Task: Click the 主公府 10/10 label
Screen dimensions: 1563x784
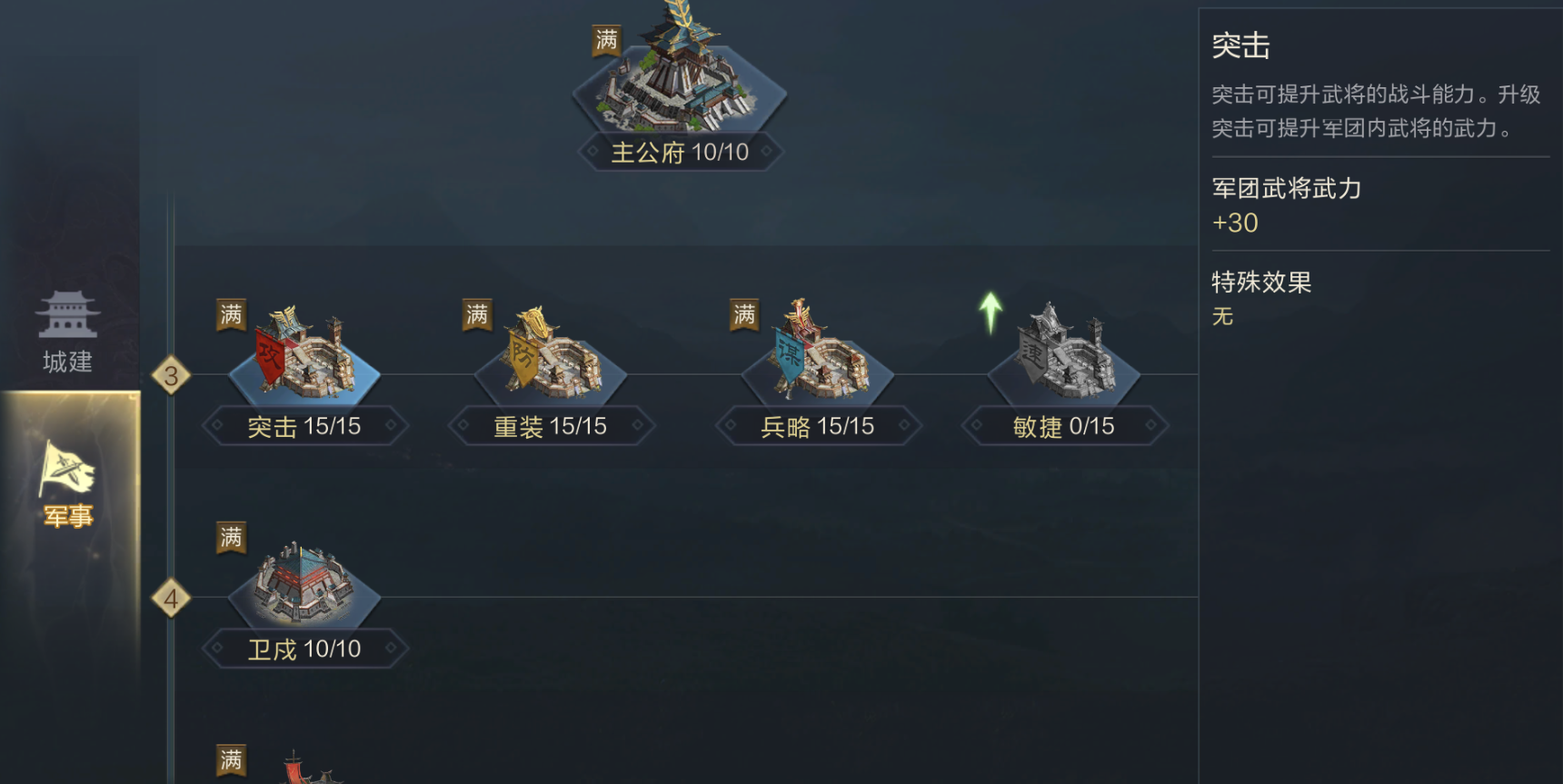Action: [680, 152]
